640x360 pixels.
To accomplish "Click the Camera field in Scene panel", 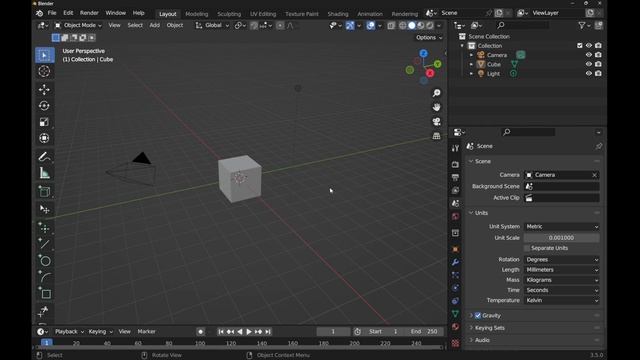I will point(562,175).
